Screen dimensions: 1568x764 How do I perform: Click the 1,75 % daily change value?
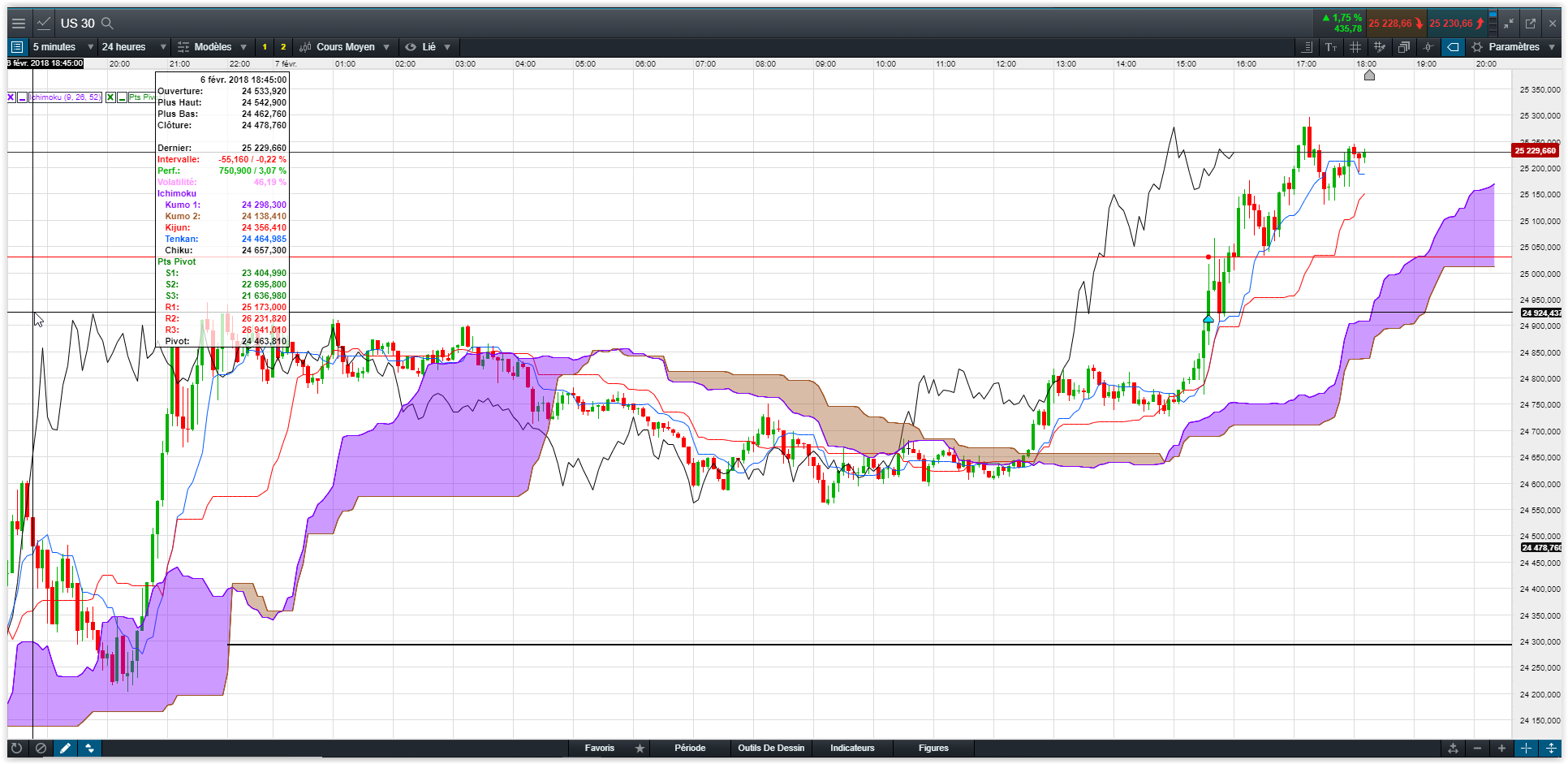1346,18
